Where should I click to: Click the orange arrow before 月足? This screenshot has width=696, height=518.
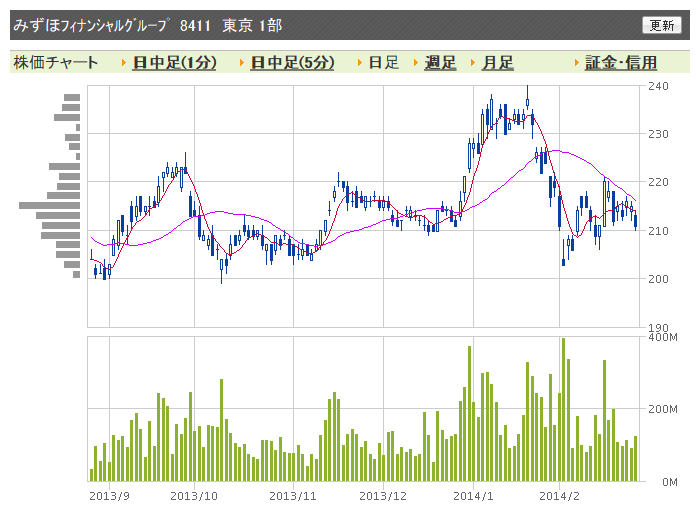474,63
